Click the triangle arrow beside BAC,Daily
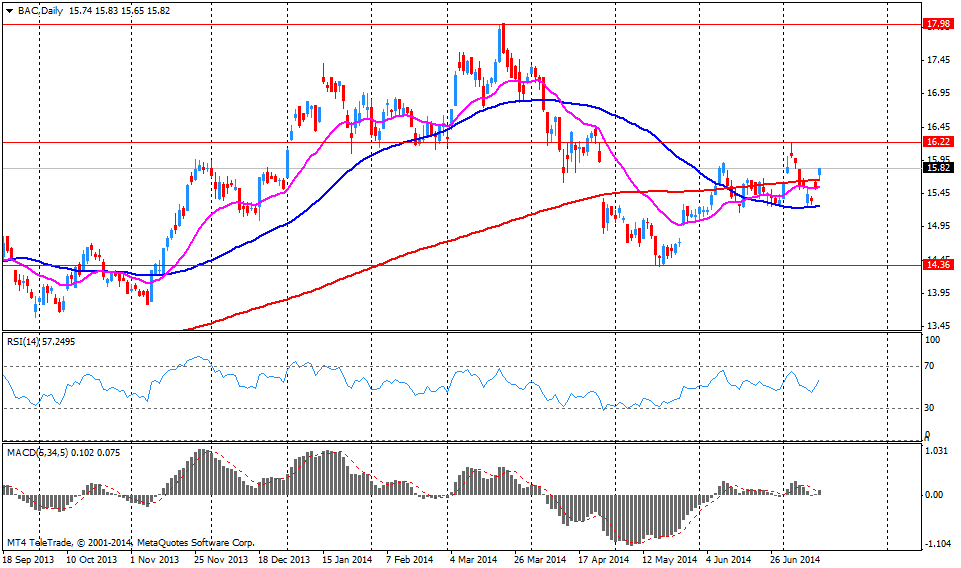This screenshot has width=961, height=568. (x=9, y=8)
